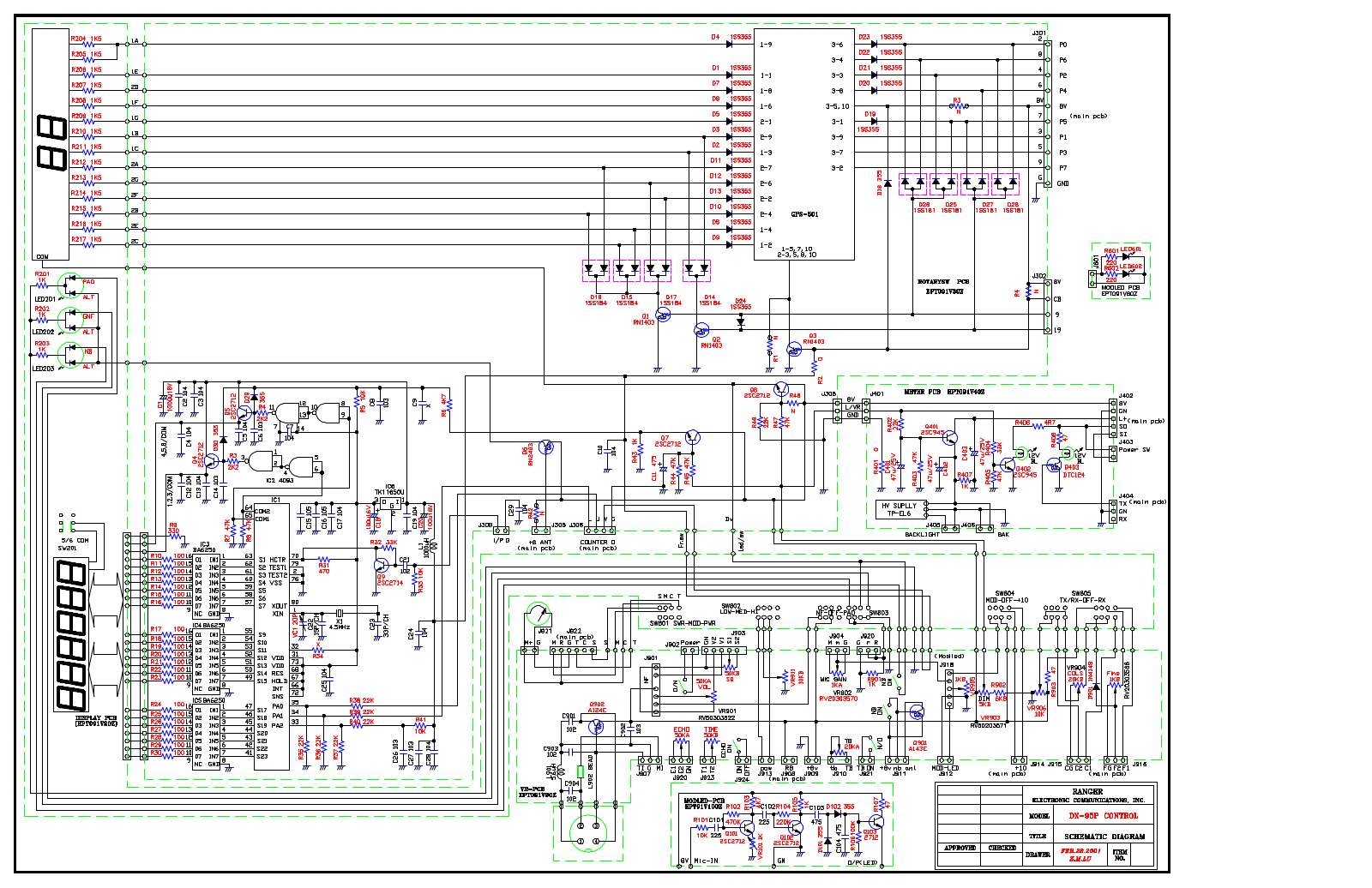
Task: Click the Q402 2SC945 transistor symbol
Action: 1008,465
